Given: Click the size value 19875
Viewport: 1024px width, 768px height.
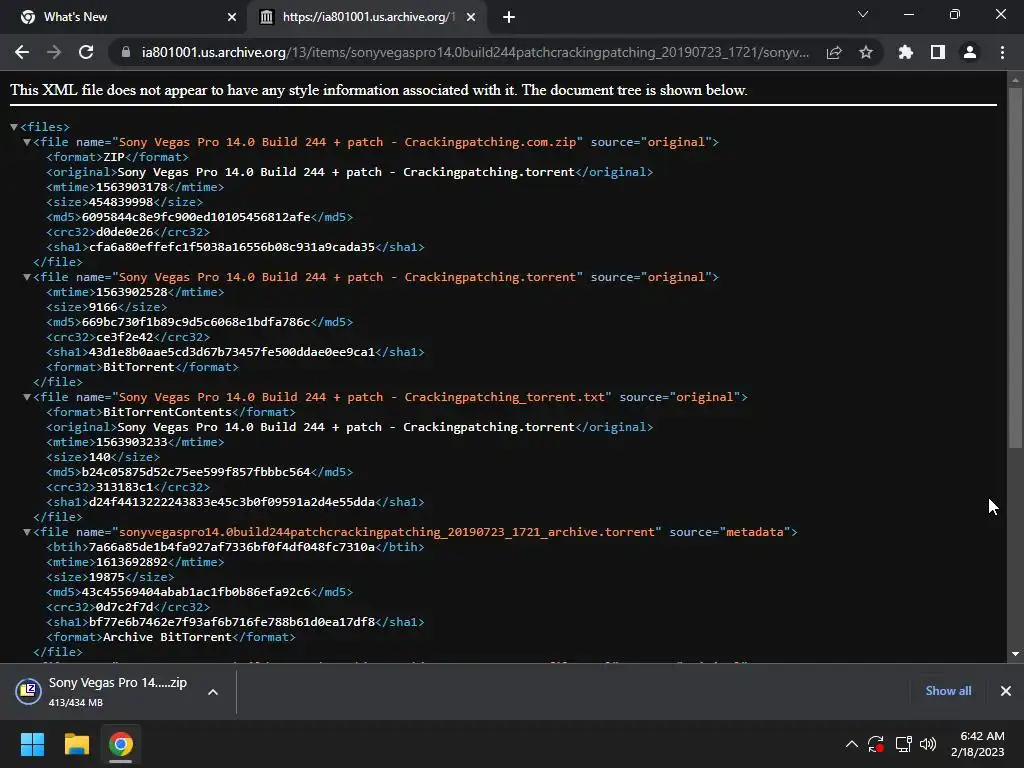Looking at the screenshot, I should (106, 577).
